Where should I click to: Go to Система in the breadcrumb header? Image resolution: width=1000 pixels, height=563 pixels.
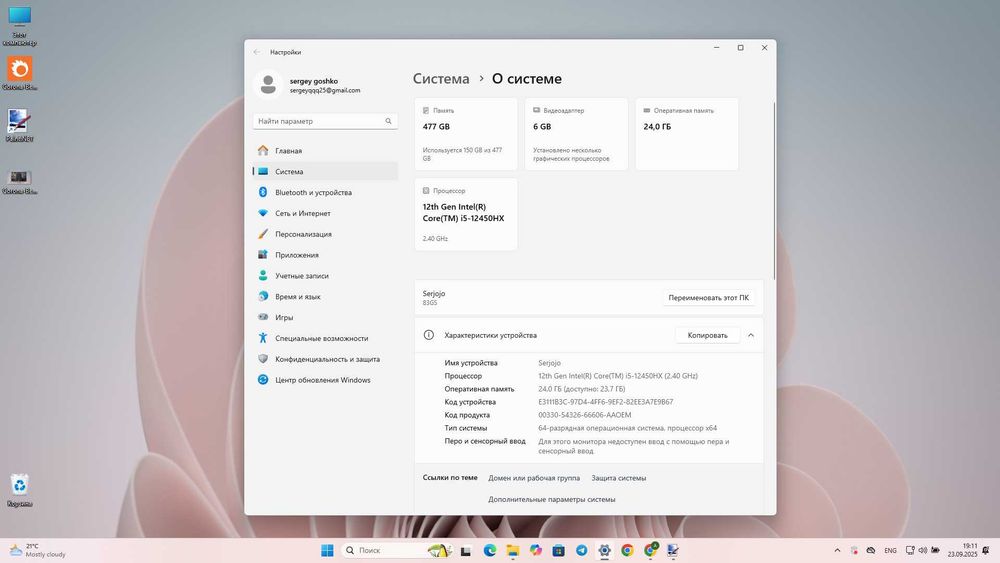coord(441,78)
